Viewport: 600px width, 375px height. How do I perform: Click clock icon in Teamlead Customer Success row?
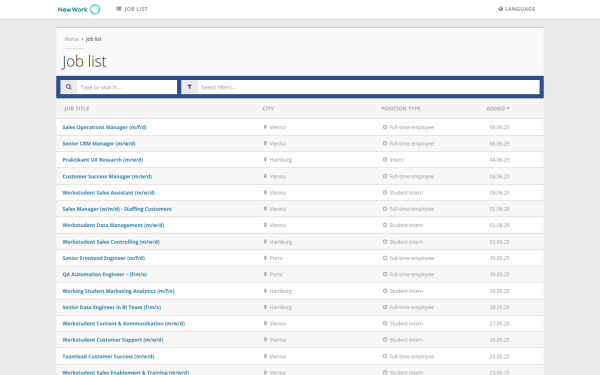tap(385, 356)
